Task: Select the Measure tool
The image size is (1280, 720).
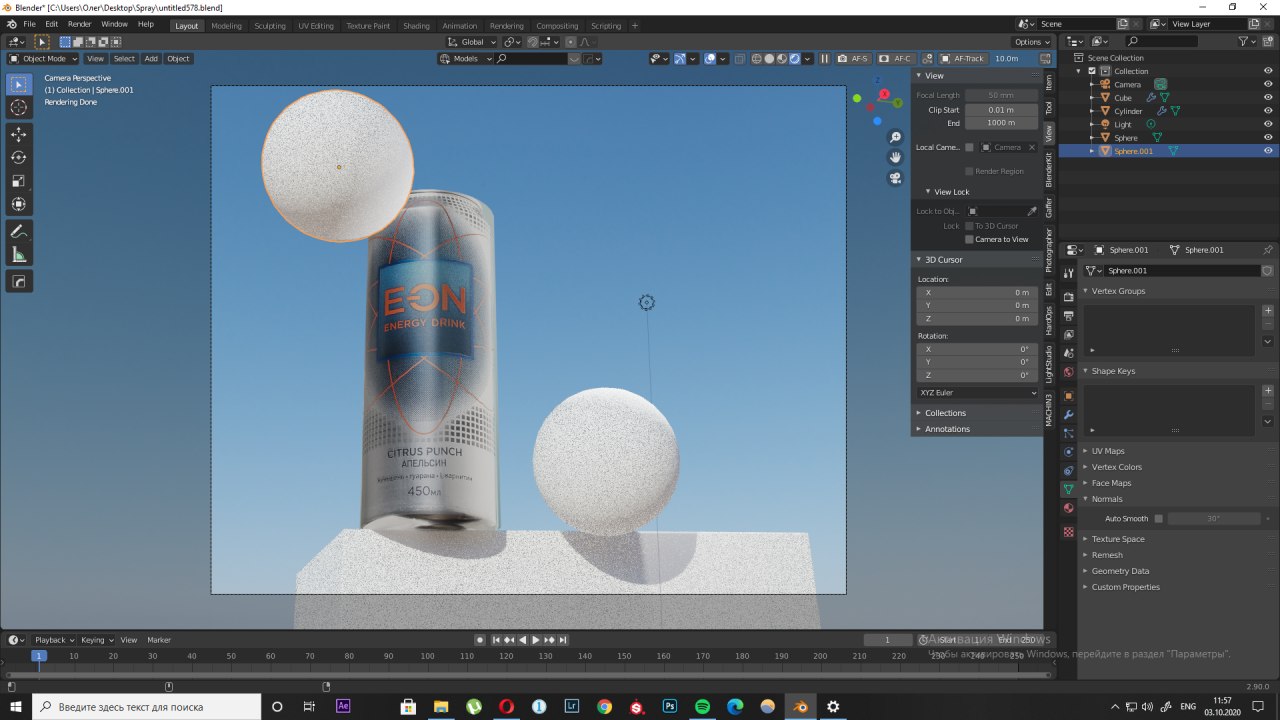Action: [x=19, y=255]
